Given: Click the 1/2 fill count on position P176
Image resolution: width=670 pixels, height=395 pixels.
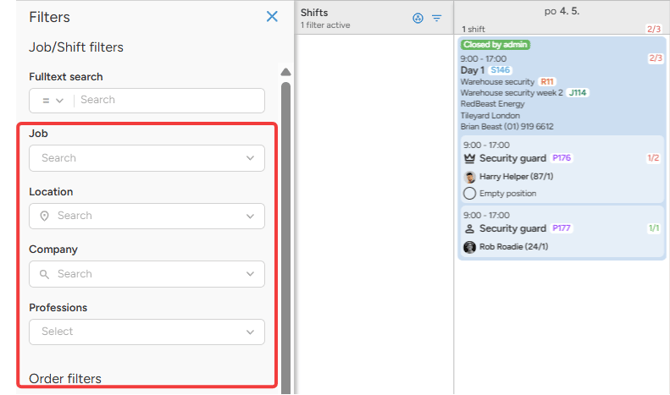Looking at the screenshot, I should [x=653, y=158].
